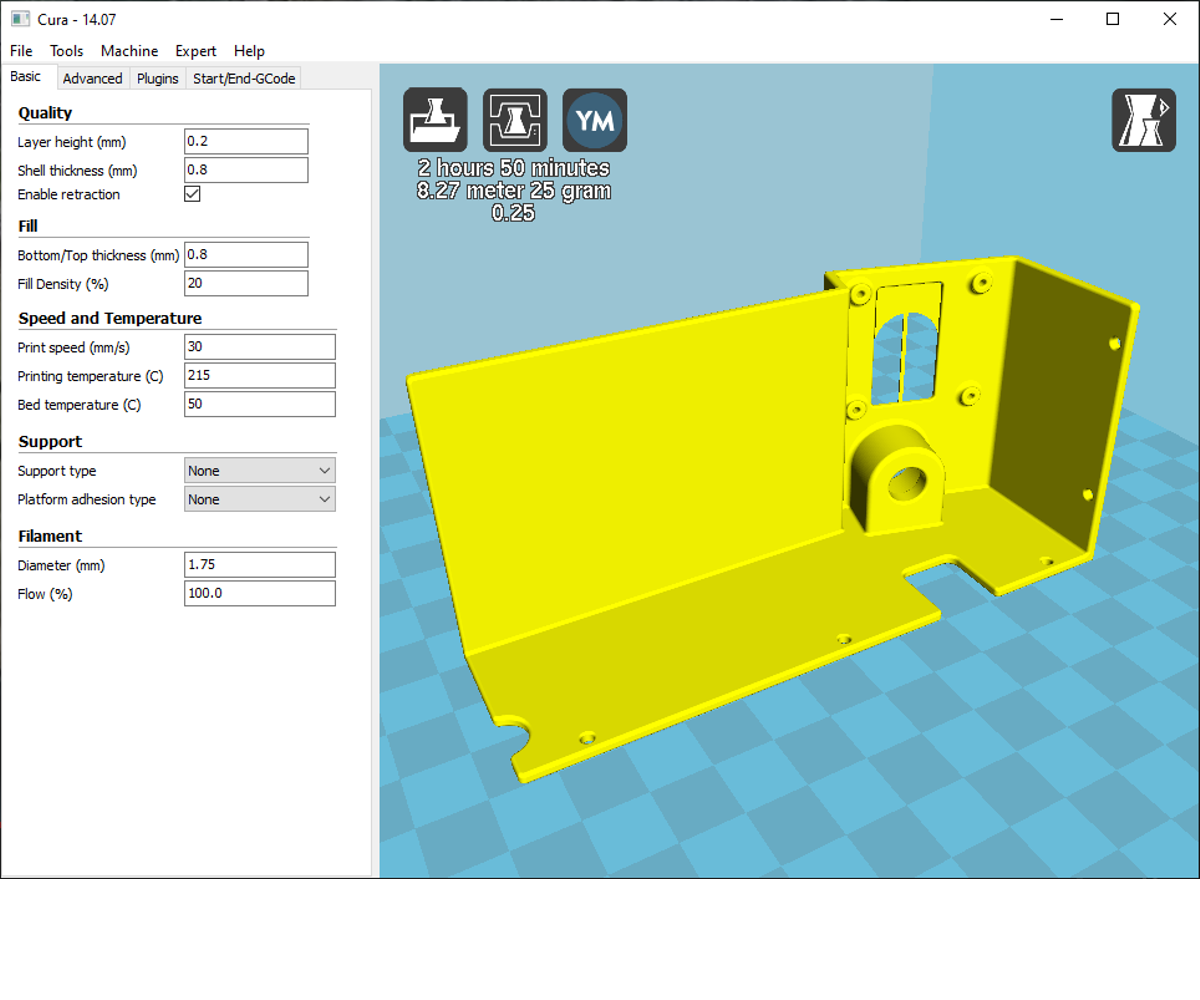Switch to the Plugins tab
The height and width of the screenshot is (1000, 1200).
coord(158,78)
